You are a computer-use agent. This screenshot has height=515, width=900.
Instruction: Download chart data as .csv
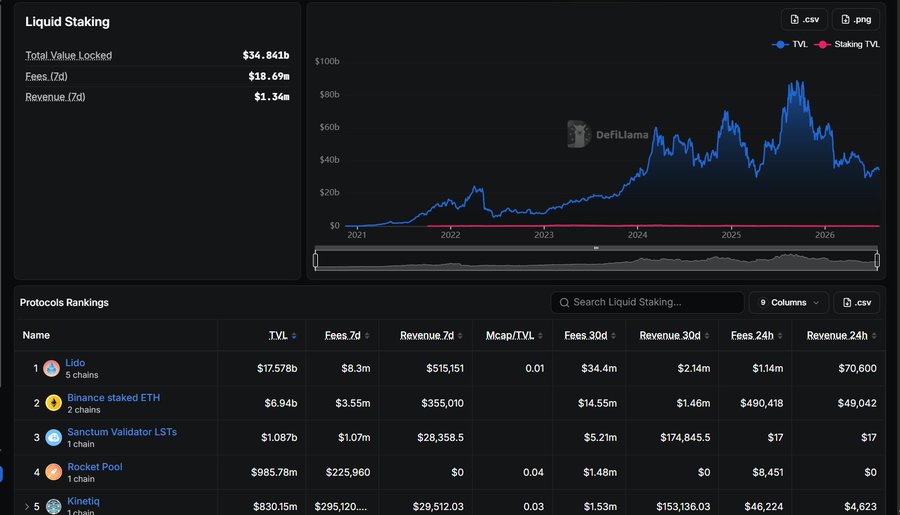point(804,20)
